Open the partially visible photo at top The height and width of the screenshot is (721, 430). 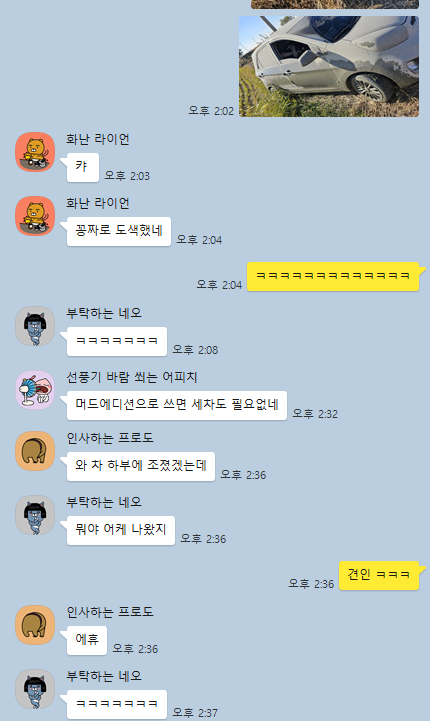click(x=335, y=4)
